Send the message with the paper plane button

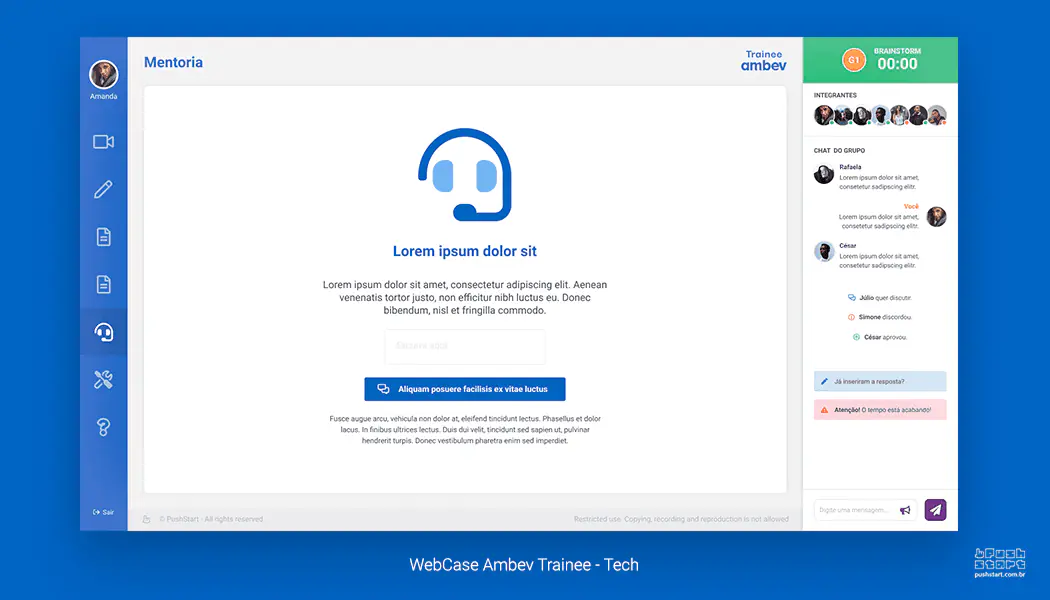tap(935, 510)
